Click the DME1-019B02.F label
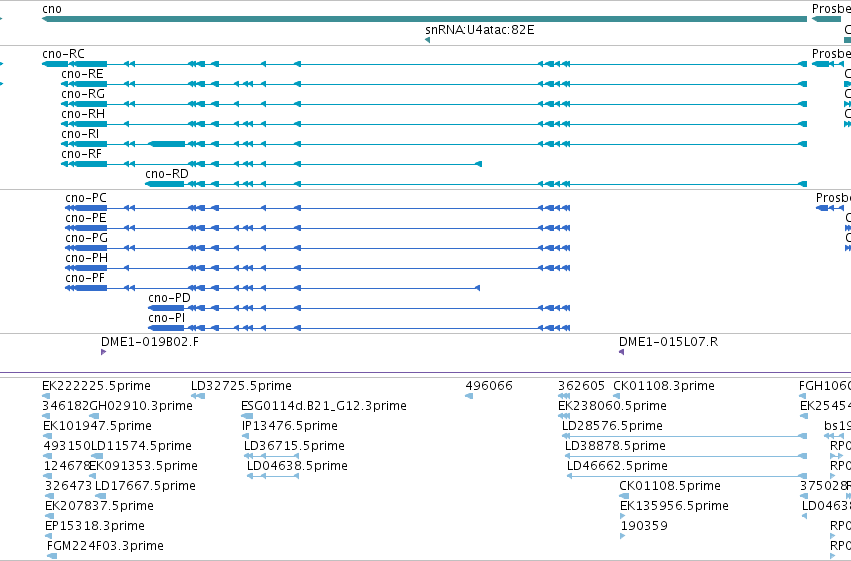 click(x=150, y=342)
